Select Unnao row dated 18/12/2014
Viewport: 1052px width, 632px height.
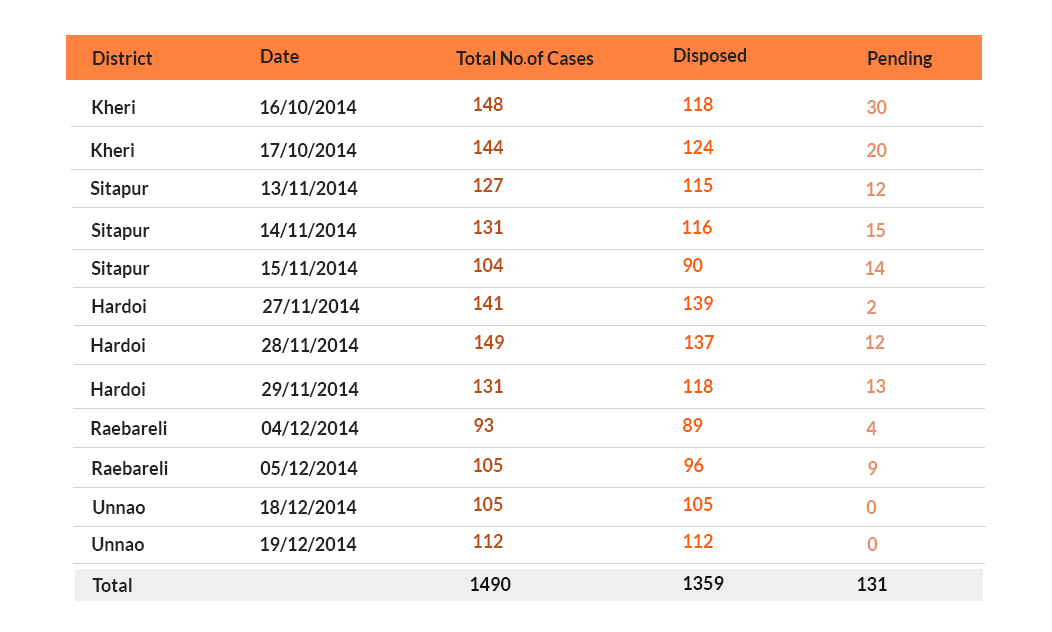pyautogui.click(x=529, y=507)
